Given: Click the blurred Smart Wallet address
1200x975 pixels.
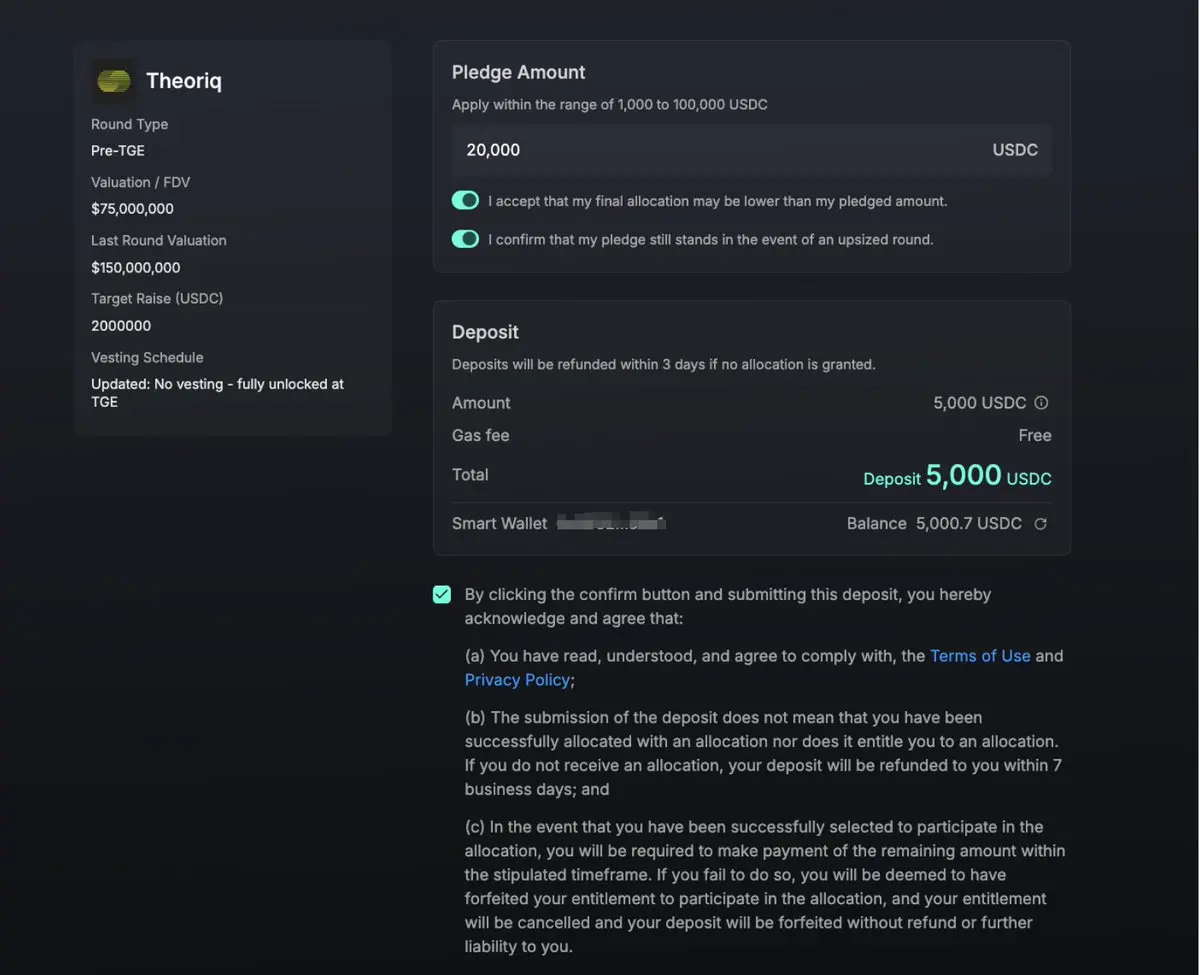Looking at the screenshot, I should [611, 523].
